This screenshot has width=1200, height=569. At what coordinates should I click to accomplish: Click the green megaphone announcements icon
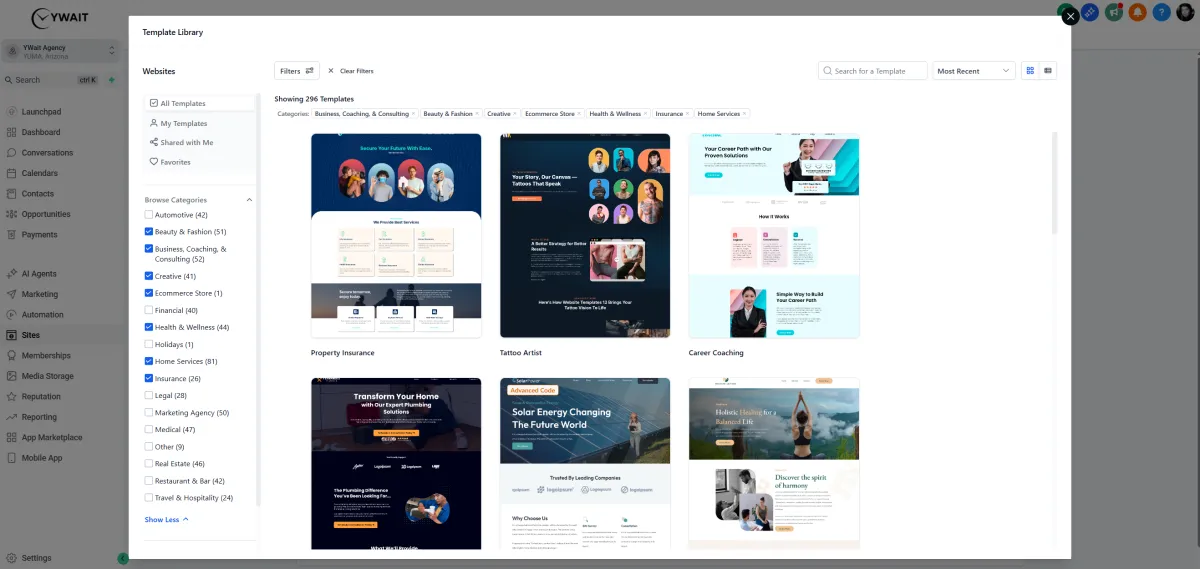pyautogui.click(x=1113, y=12)
